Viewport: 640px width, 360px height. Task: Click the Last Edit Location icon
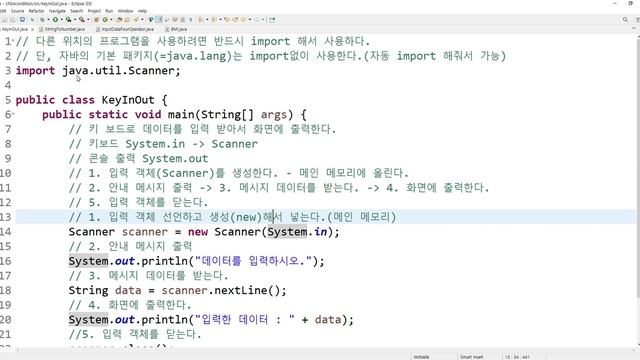tap(227, 20)
